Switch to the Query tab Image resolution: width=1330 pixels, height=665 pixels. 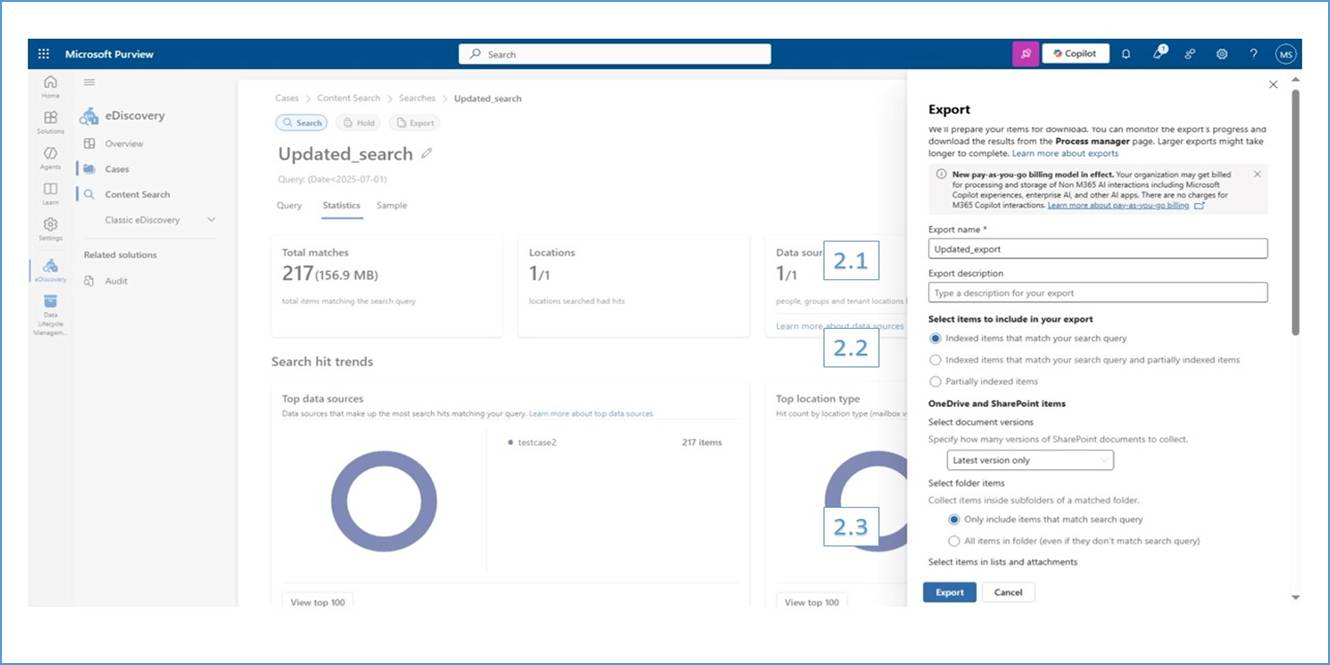(x=289, y=205)
